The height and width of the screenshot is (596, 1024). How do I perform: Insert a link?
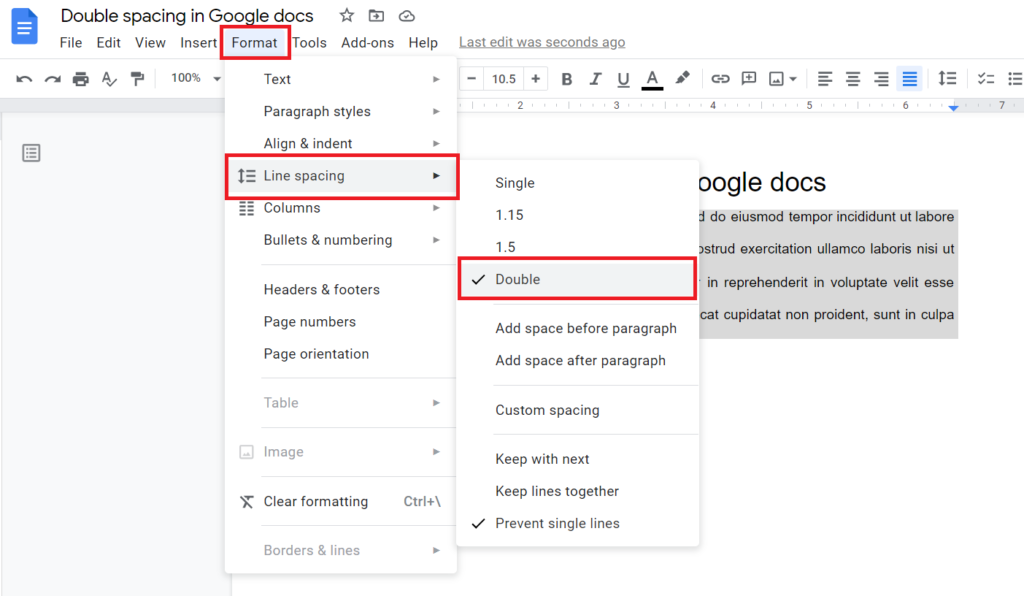click(720, 78)
